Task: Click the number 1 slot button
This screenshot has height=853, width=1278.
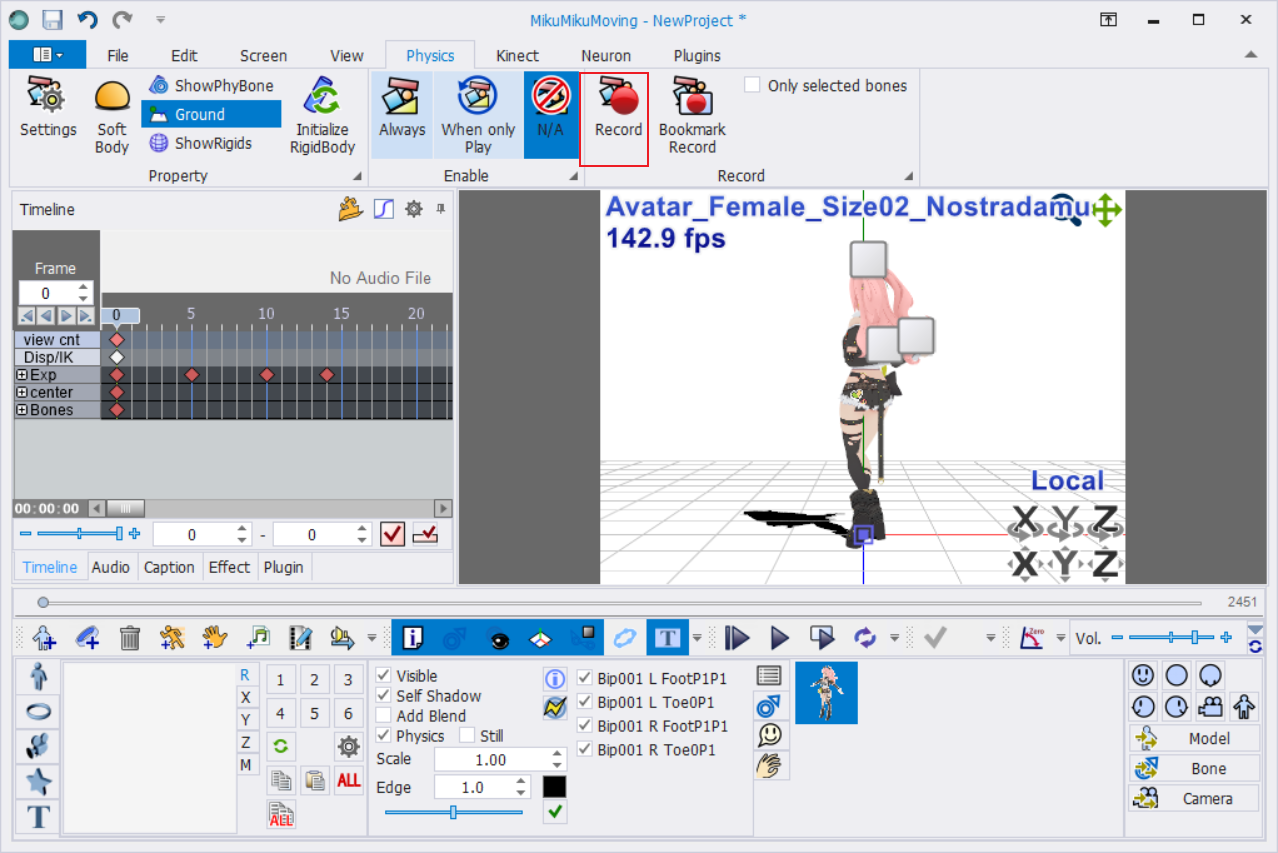Action: coord(280,681)
